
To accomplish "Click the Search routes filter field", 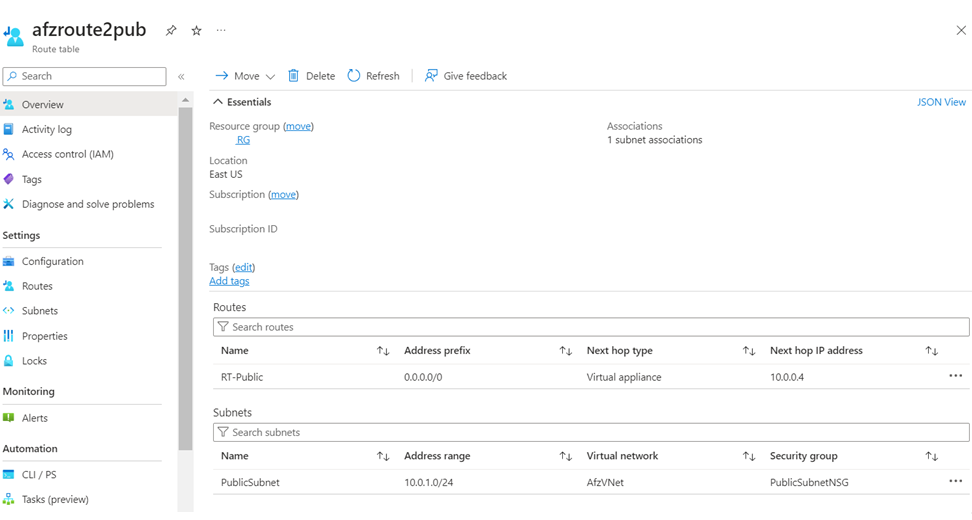I will [x=590, y=327].
